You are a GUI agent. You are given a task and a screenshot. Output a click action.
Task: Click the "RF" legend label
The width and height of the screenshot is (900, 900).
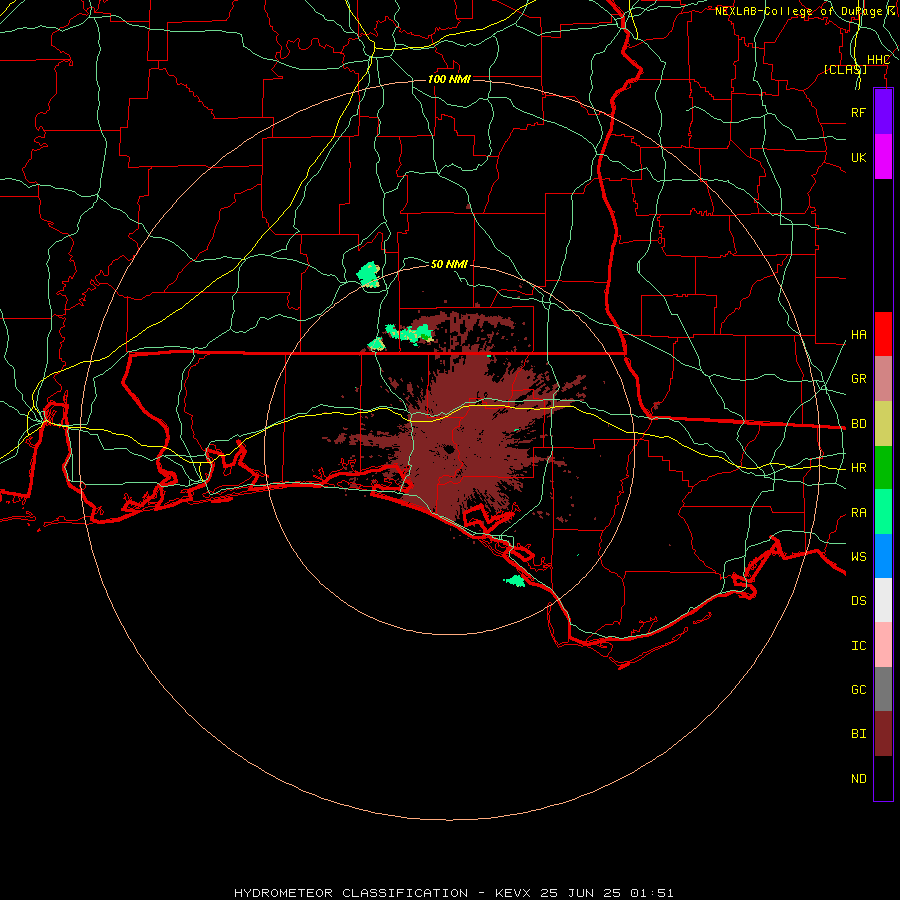point(859,112)
